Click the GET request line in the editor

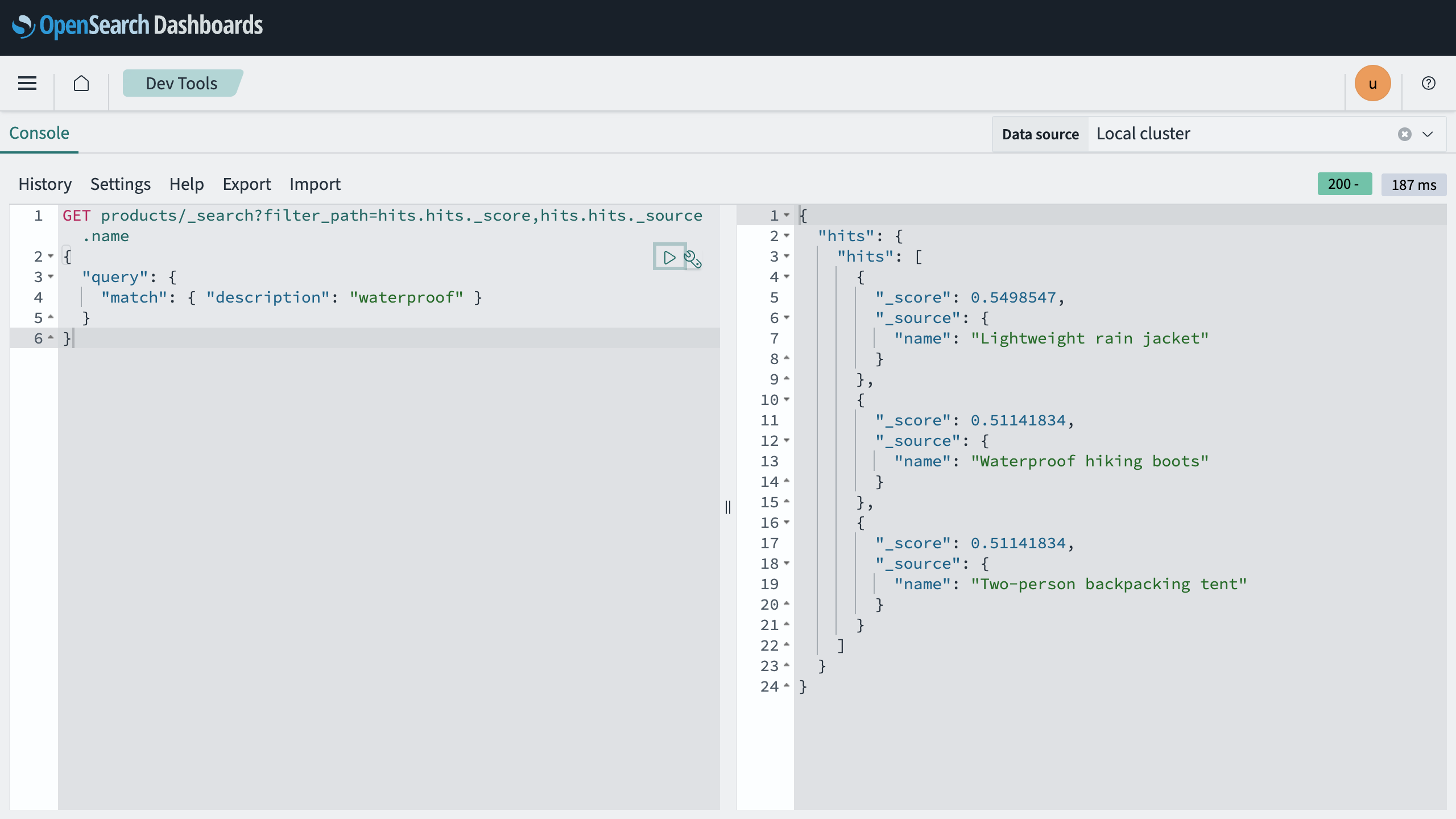click(x=382, y=226)
